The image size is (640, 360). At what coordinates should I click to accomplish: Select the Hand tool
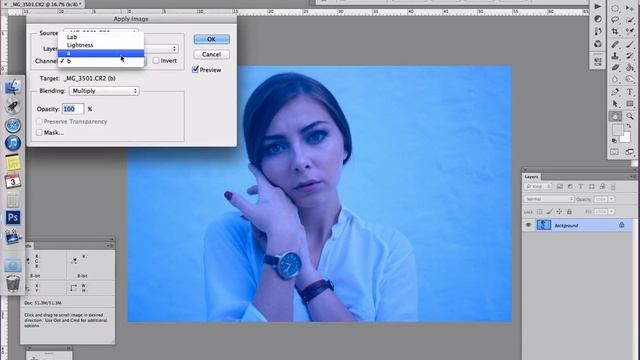point(615,116)
